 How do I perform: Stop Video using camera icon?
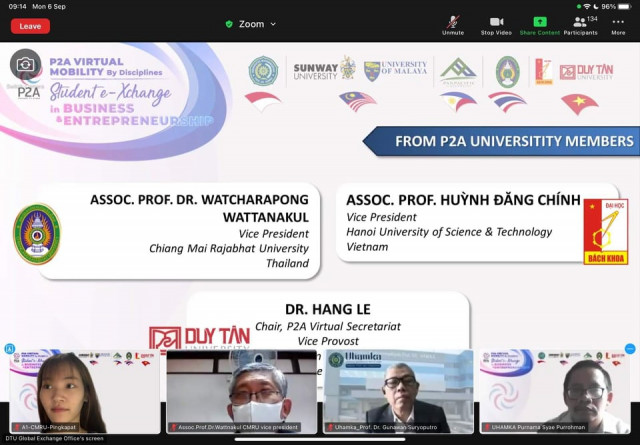pyautogui.click(x=496, y=22)
